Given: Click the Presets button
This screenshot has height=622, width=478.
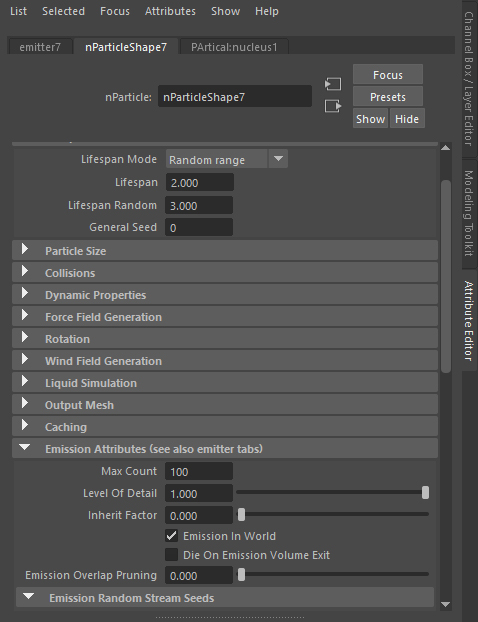Looking at the screenshot, I should (x=388, y=97).
